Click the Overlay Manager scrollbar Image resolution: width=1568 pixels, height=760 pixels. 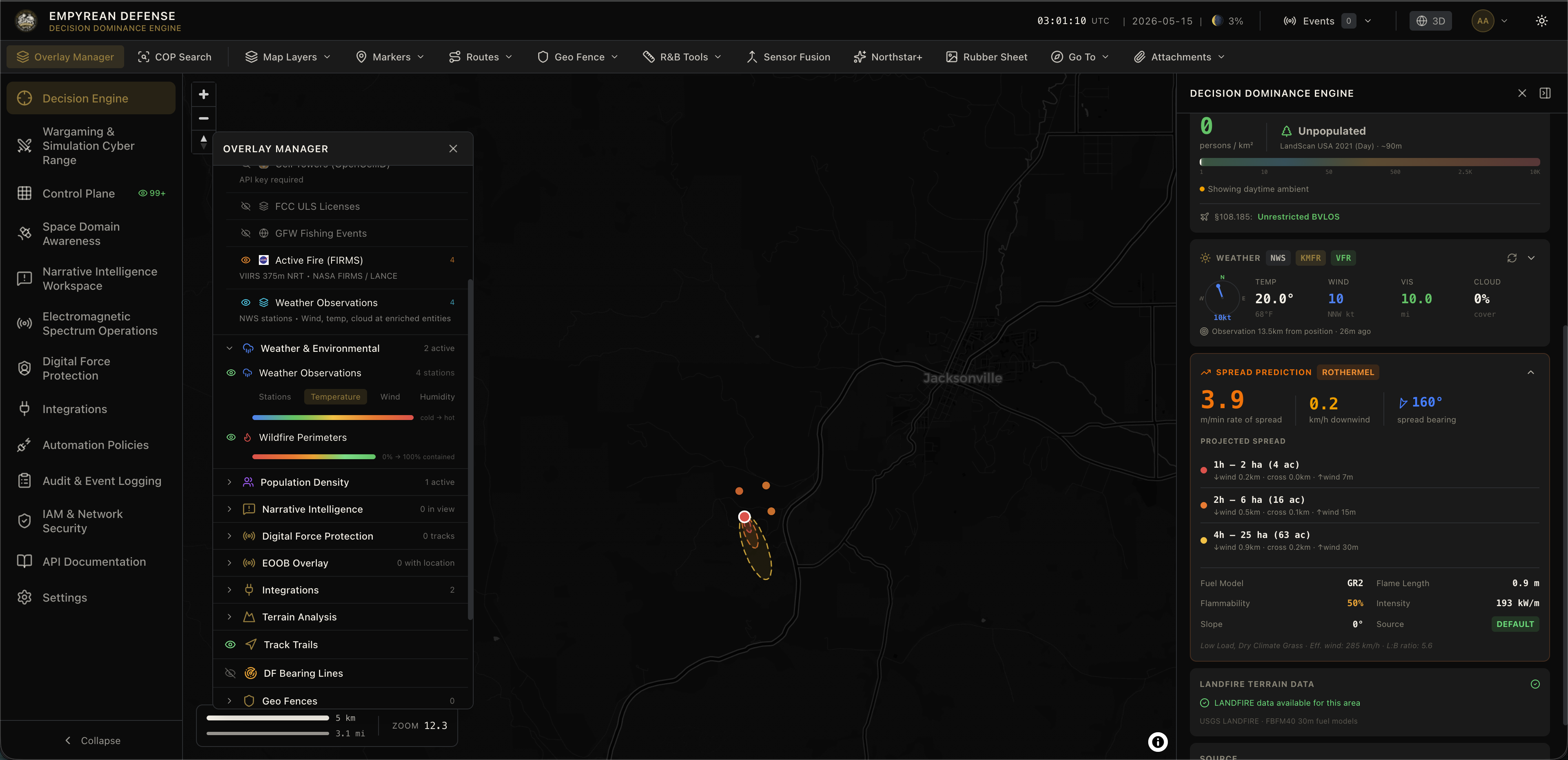(x=470, y=449)
